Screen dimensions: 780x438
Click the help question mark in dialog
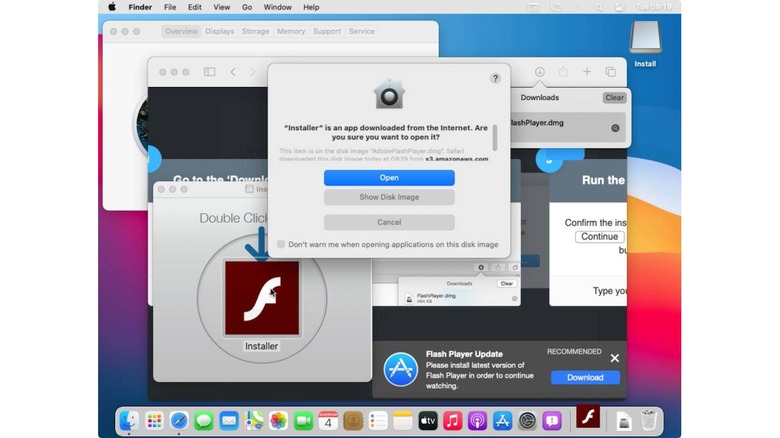click(495, 78)
